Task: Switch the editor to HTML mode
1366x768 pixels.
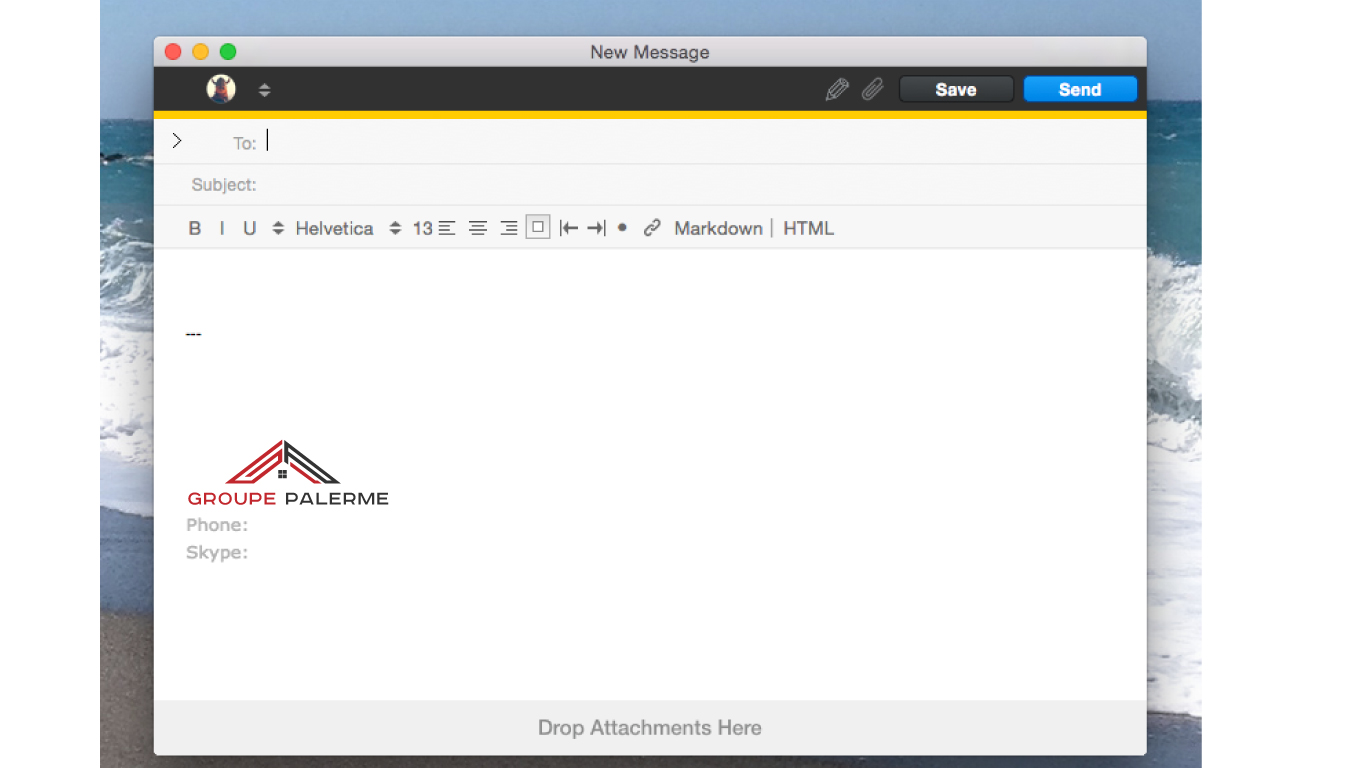Action: (808, 228)
